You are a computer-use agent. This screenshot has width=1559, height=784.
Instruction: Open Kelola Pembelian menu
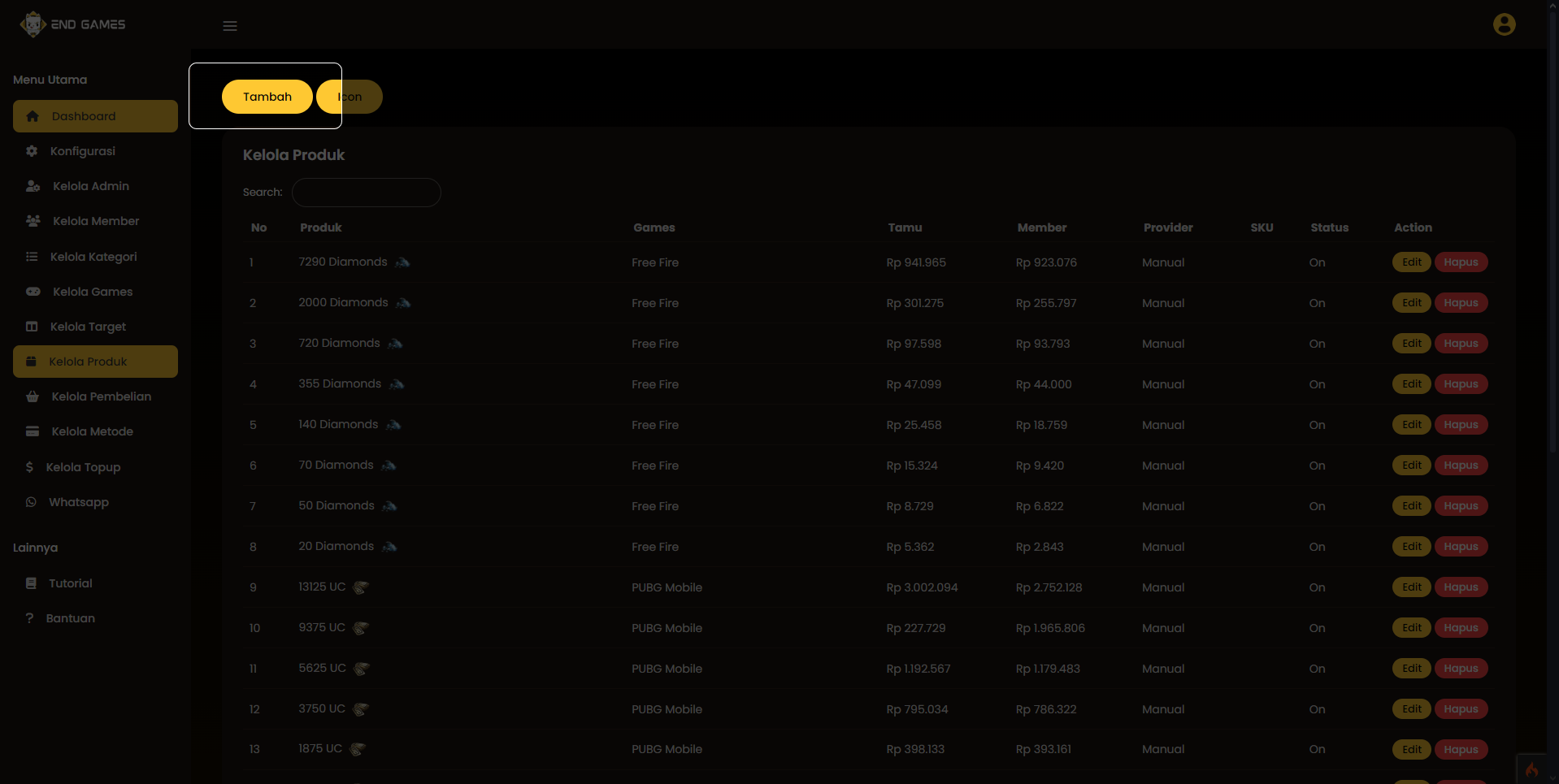coord(95,396)
